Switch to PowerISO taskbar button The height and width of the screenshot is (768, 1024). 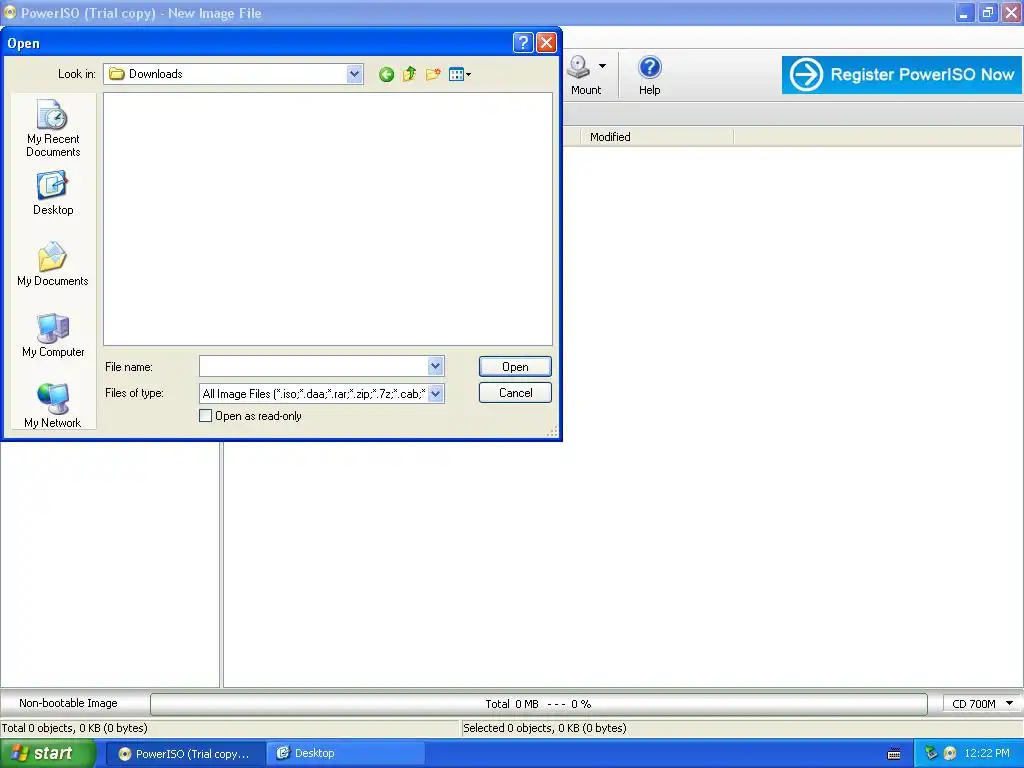[186, 754]
